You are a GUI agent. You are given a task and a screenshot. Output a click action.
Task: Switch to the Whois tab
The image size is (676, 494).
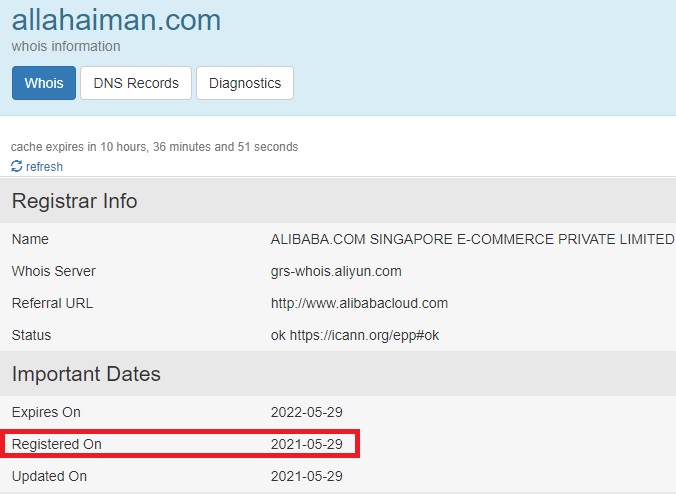click(x=44, y=83)
